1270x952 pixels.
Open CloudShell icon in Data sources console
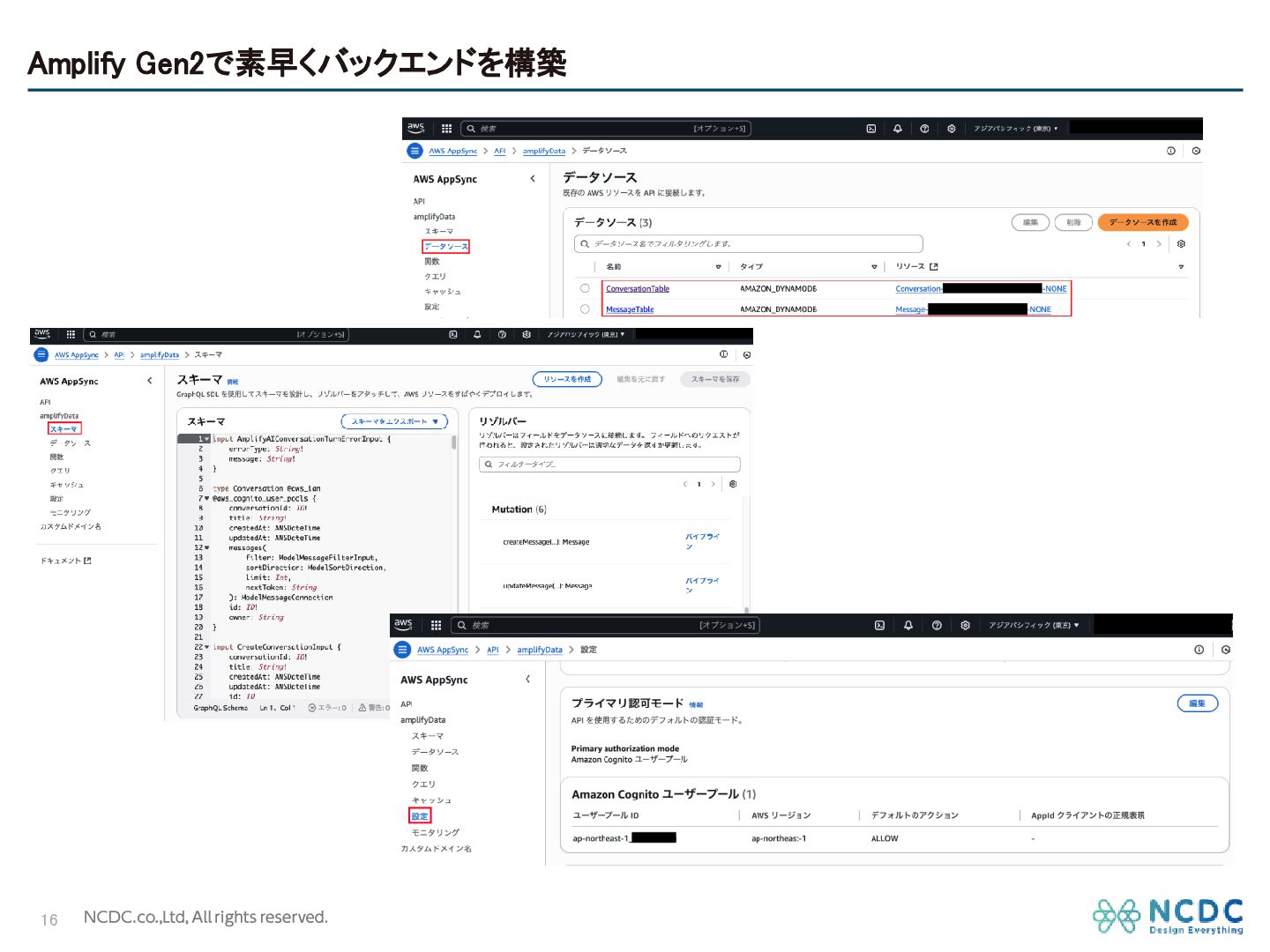(871, 129)
